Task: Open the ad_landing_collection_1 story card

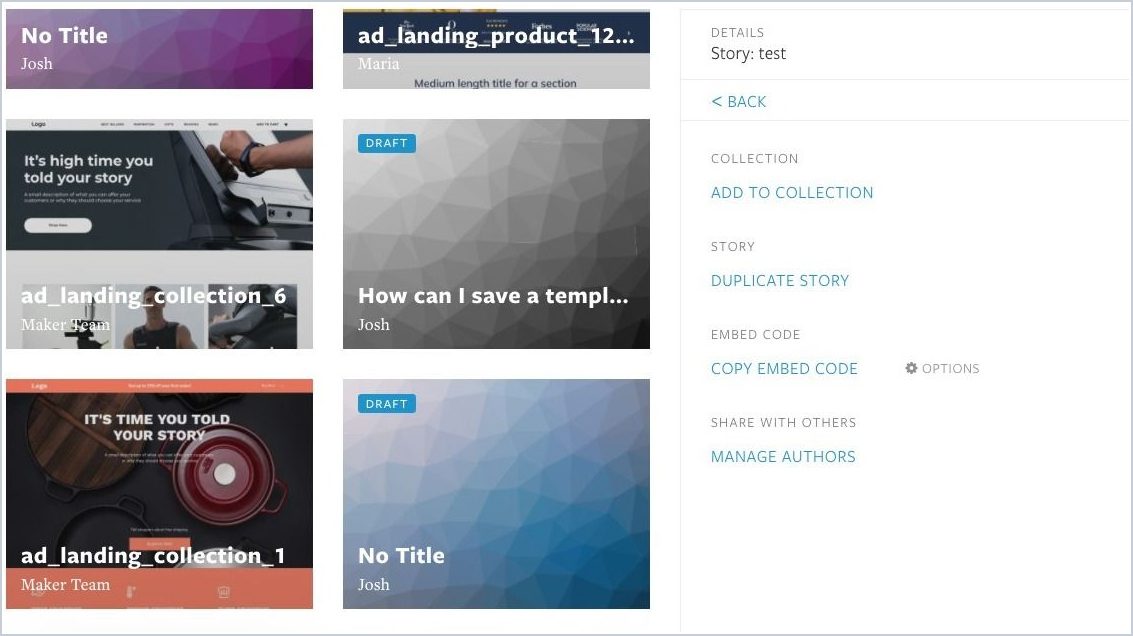Action: [x=160, y=494]
